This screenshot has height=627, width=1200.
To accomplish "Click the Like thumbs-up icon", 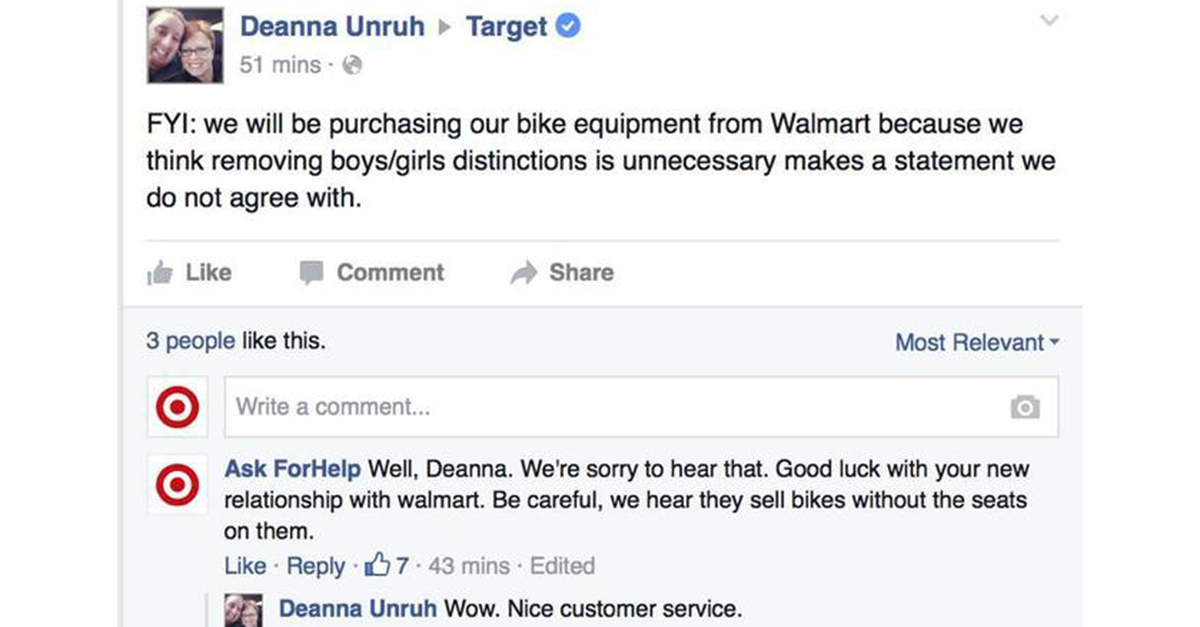I will click(x=162, y=272).
